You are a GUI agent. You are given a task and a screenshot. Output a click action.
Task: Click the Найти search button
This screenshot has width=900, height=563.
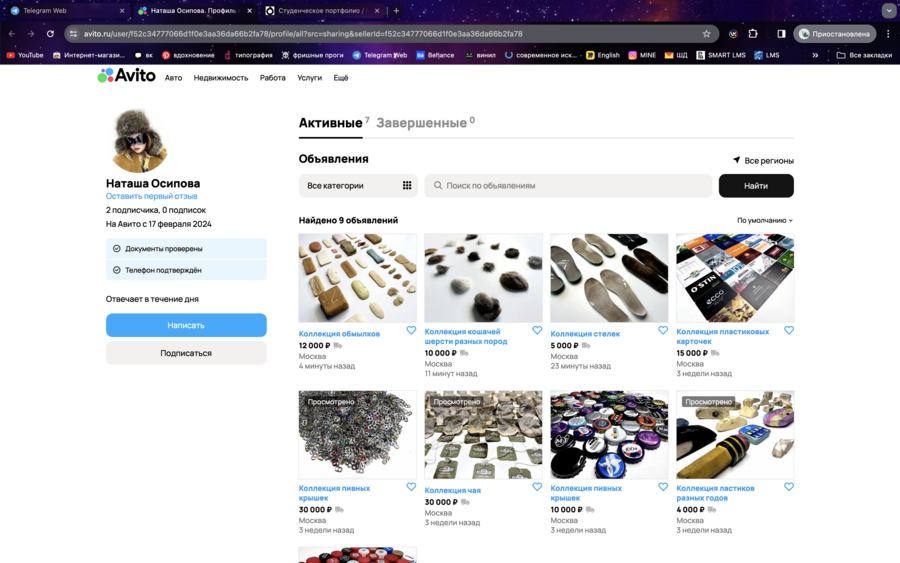coord(756,185)
